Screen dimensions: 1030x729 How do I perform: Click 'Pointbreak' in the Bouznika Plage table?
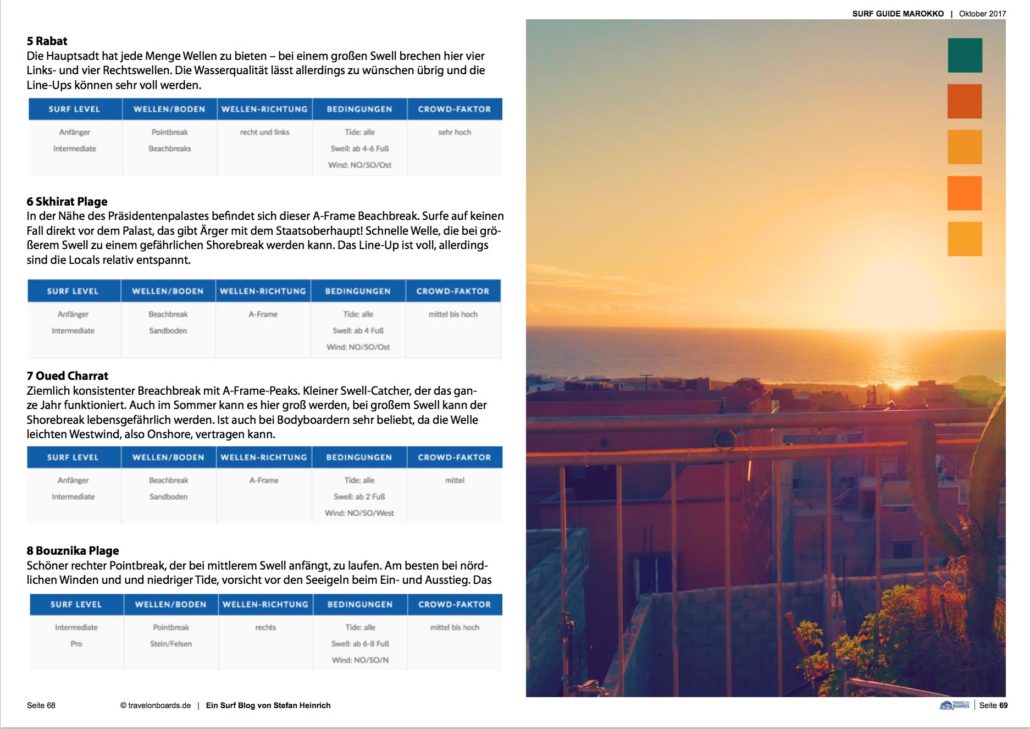pyautogui.click(x=171, y=627)
